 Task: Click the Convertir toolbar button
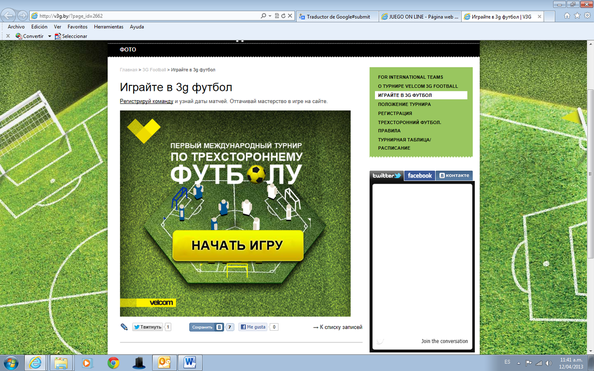[29, 36]
